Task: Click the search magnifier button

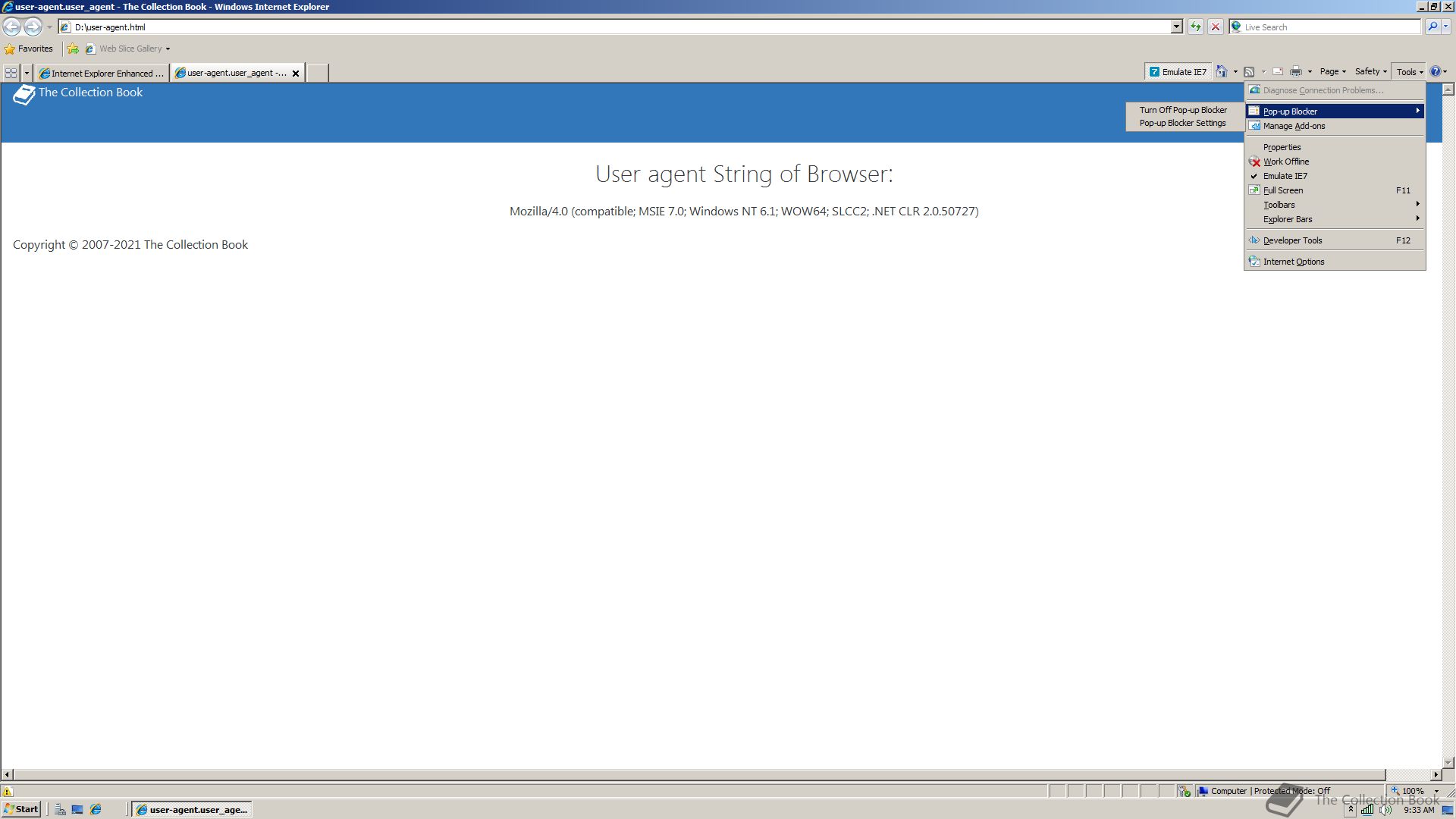Action: click(x=1432, y=27)
